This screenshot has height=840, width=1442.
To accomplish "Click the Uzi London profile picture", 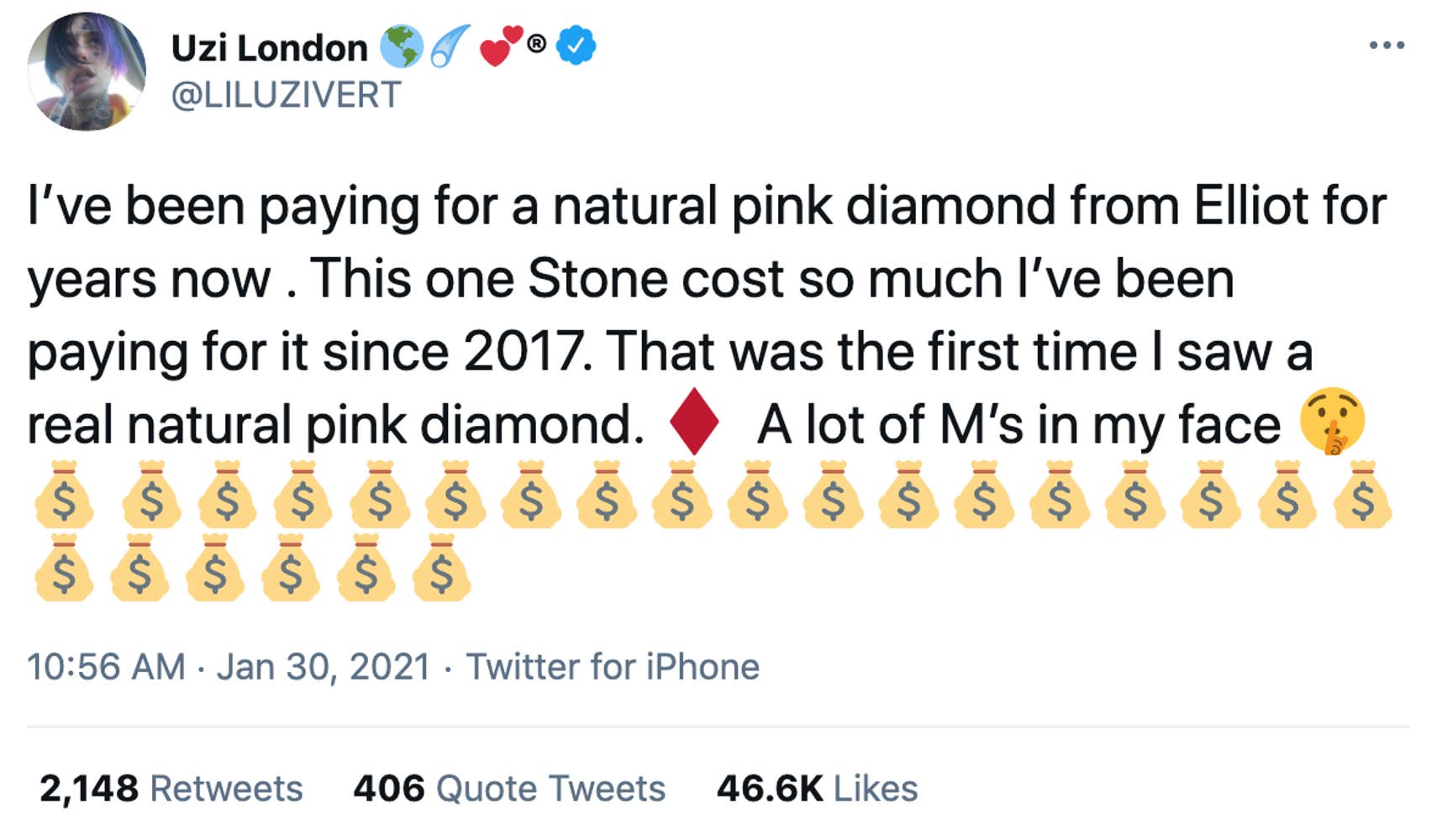I will coord(87,71).
